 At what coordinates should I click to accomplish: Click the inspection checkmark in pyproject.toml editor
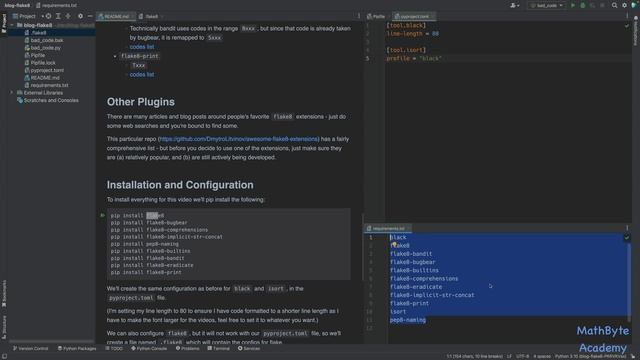click(x=627, y=26)
